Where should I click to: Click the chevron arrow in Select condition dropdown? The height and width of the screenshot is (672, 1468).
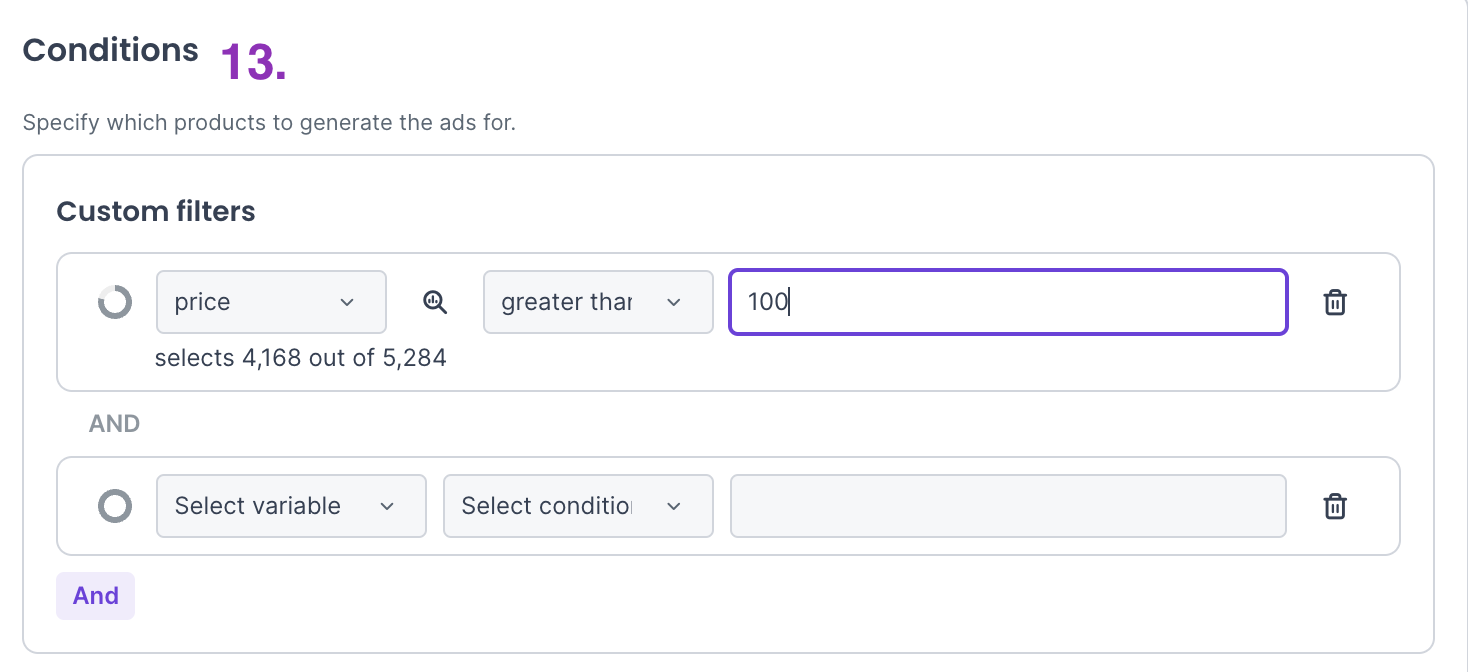click(x=674, y=506)
